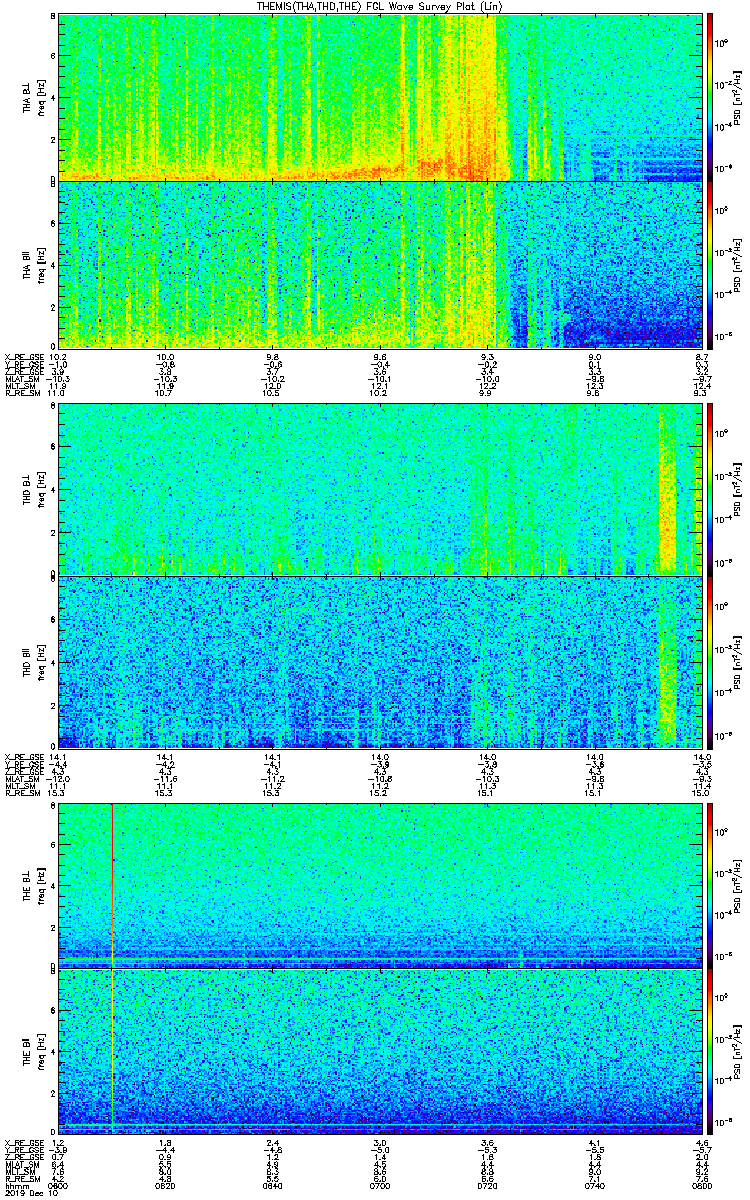The height and width of the screenshot is (1200, 750).
Task: Click the yellow burst at right of THD B⊥
Action: (668, 490)
